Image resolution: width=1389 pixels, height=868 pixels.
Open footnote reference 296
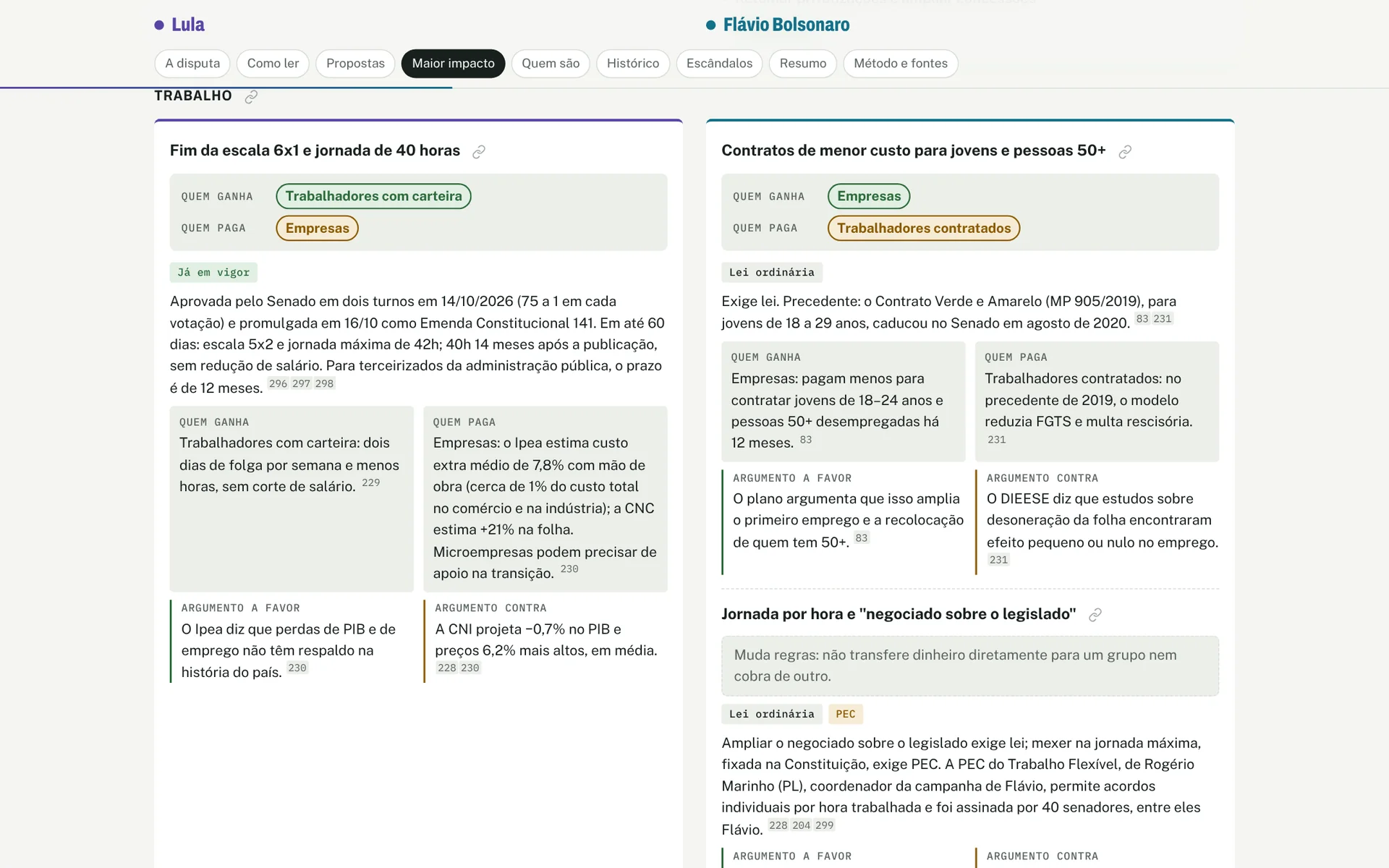(278, 384)
